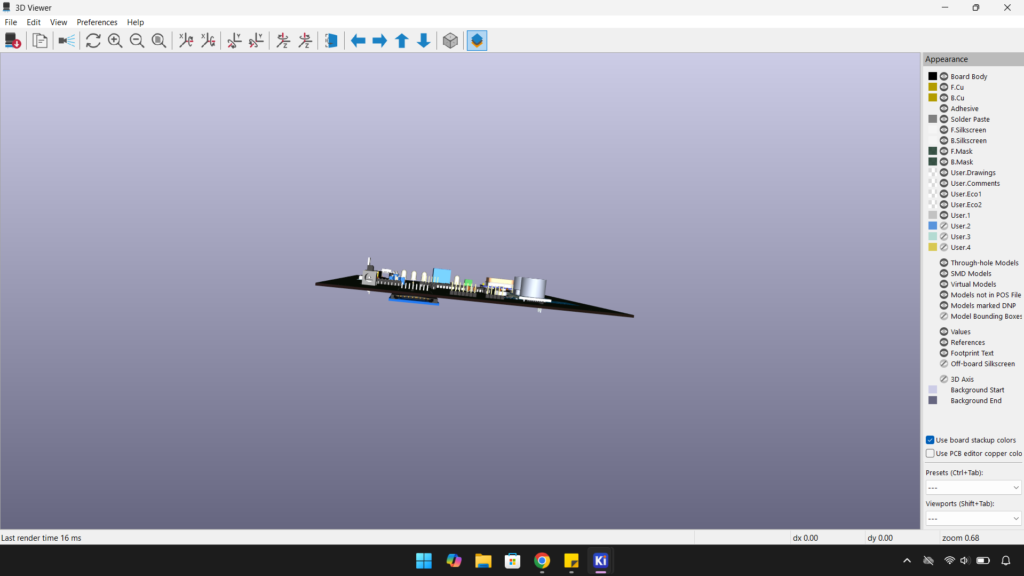Click the F.Cu color swatch
The image size is (1024, 576).
click(x=933, y=87)
